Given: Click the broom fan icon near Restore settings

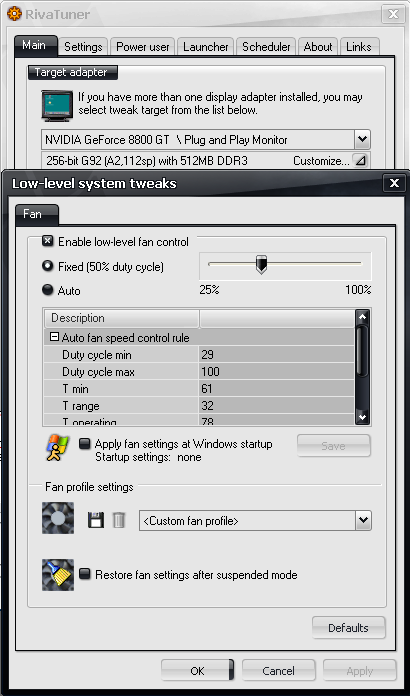Looking at the screenshot, I should click(x=58, y=575).
